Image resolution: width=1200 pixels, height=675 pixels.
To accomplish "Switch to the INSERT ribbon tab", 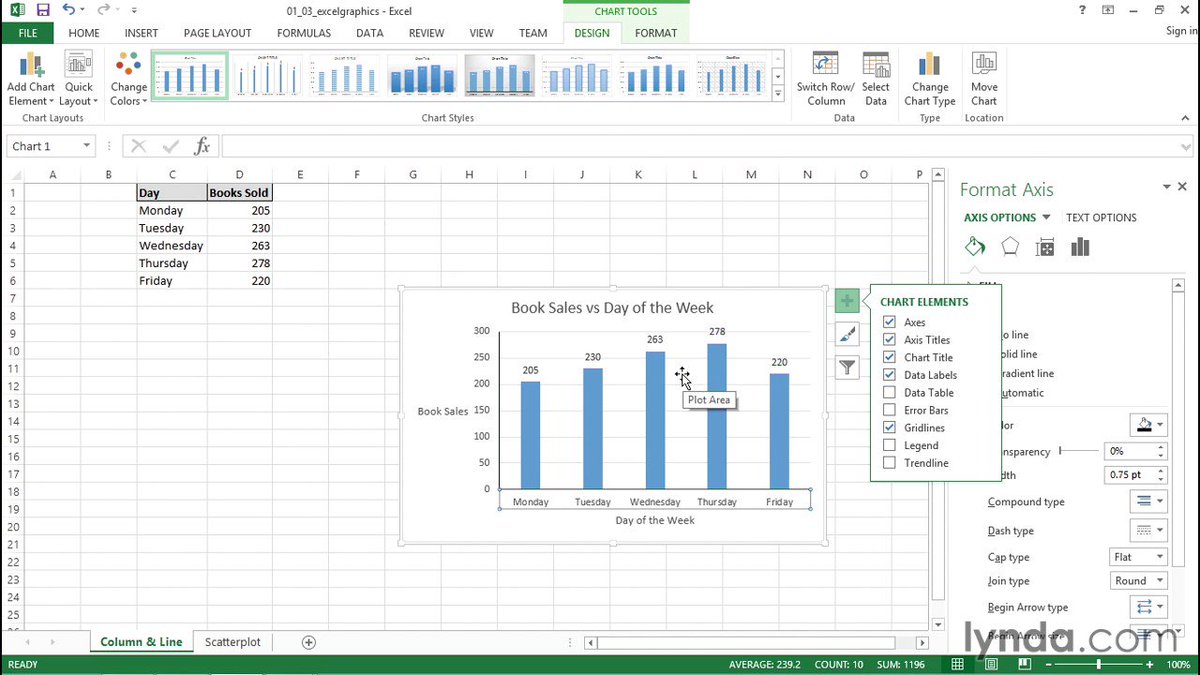I will (x=141, y=33).
